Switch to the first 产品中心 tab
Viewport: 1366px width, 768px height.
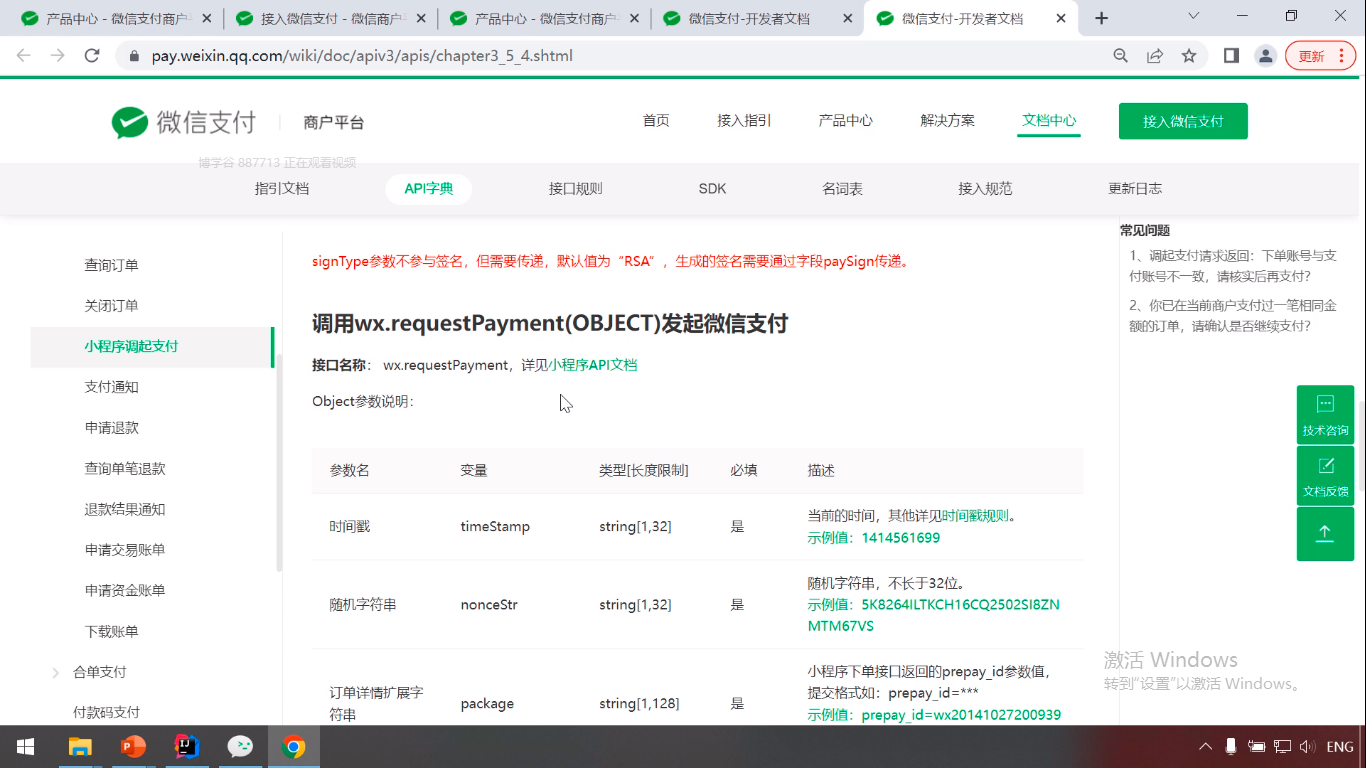[116, 19]
